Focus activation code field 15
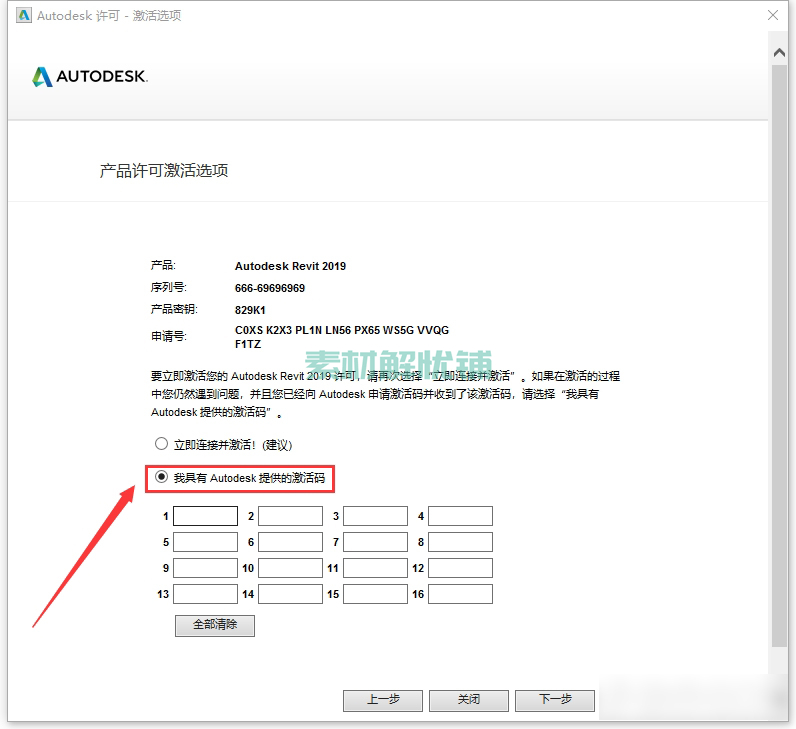The width and height of the screenshot is (796, 729). [375, 594]
